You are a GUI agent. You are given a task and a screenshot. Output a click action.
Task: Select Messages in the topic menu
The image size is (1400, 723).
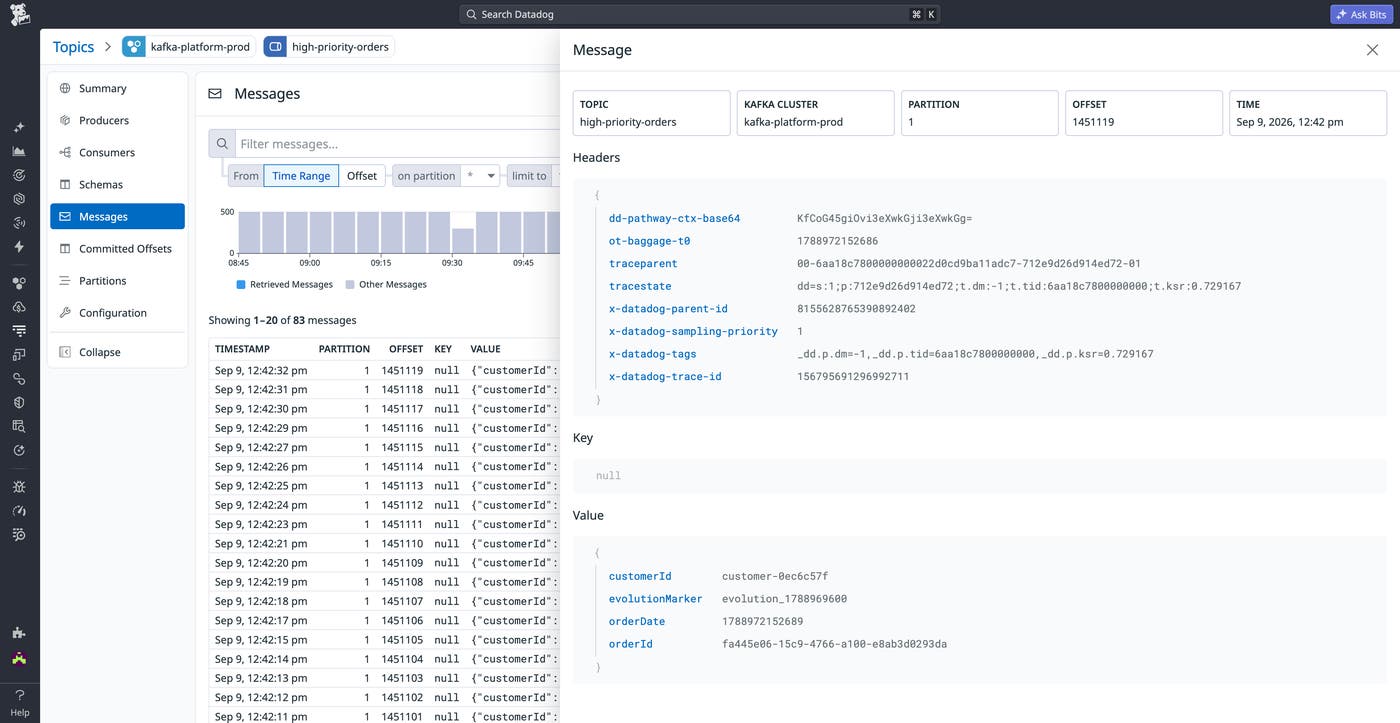pyautogui.click(x=117, y=216)
